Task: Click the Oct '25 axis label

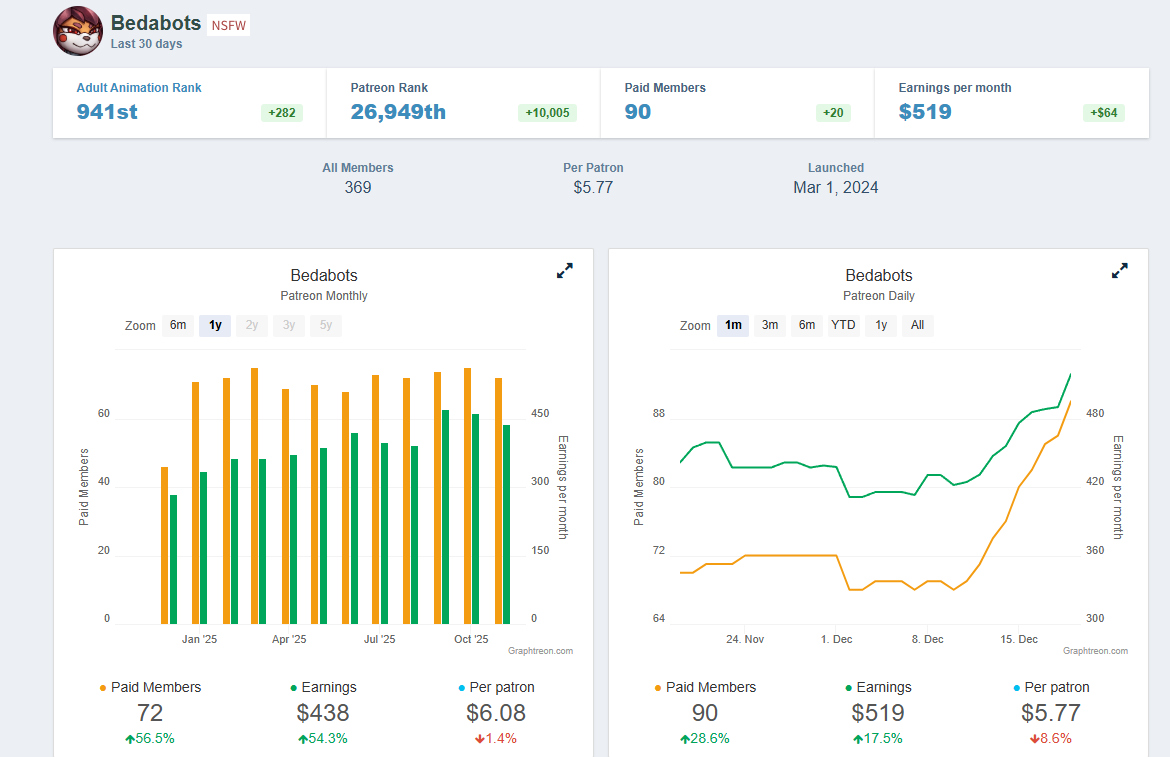Action: tap(471, 639)
